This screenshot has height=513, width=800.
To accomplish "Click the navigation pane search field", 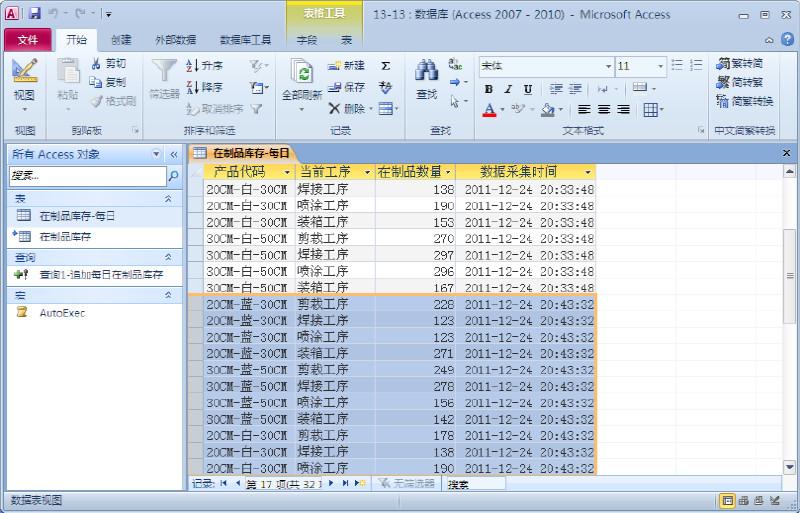I will click(87, 176).
